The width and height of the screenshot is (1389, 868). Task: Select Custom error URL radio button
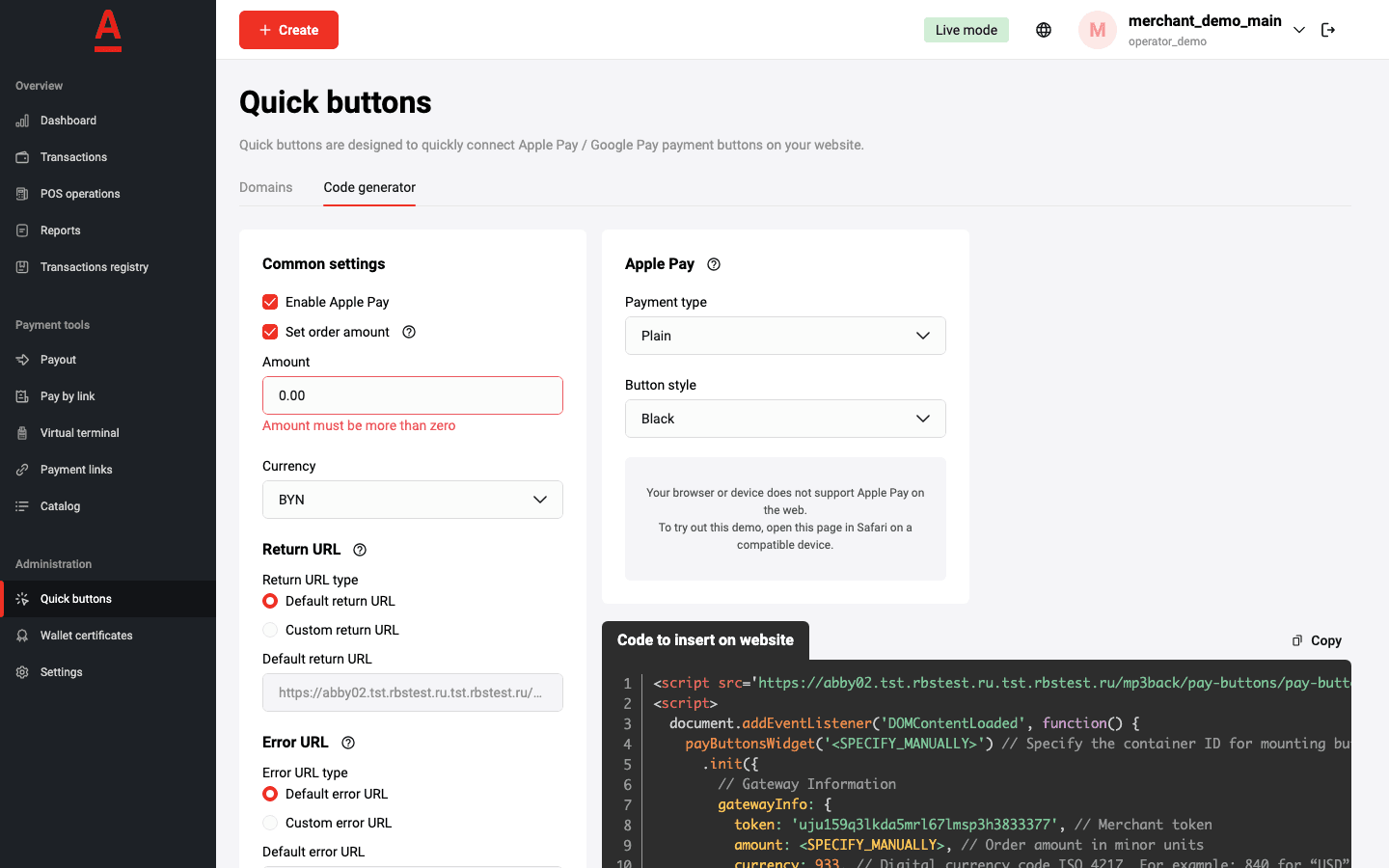coord(270,823)
